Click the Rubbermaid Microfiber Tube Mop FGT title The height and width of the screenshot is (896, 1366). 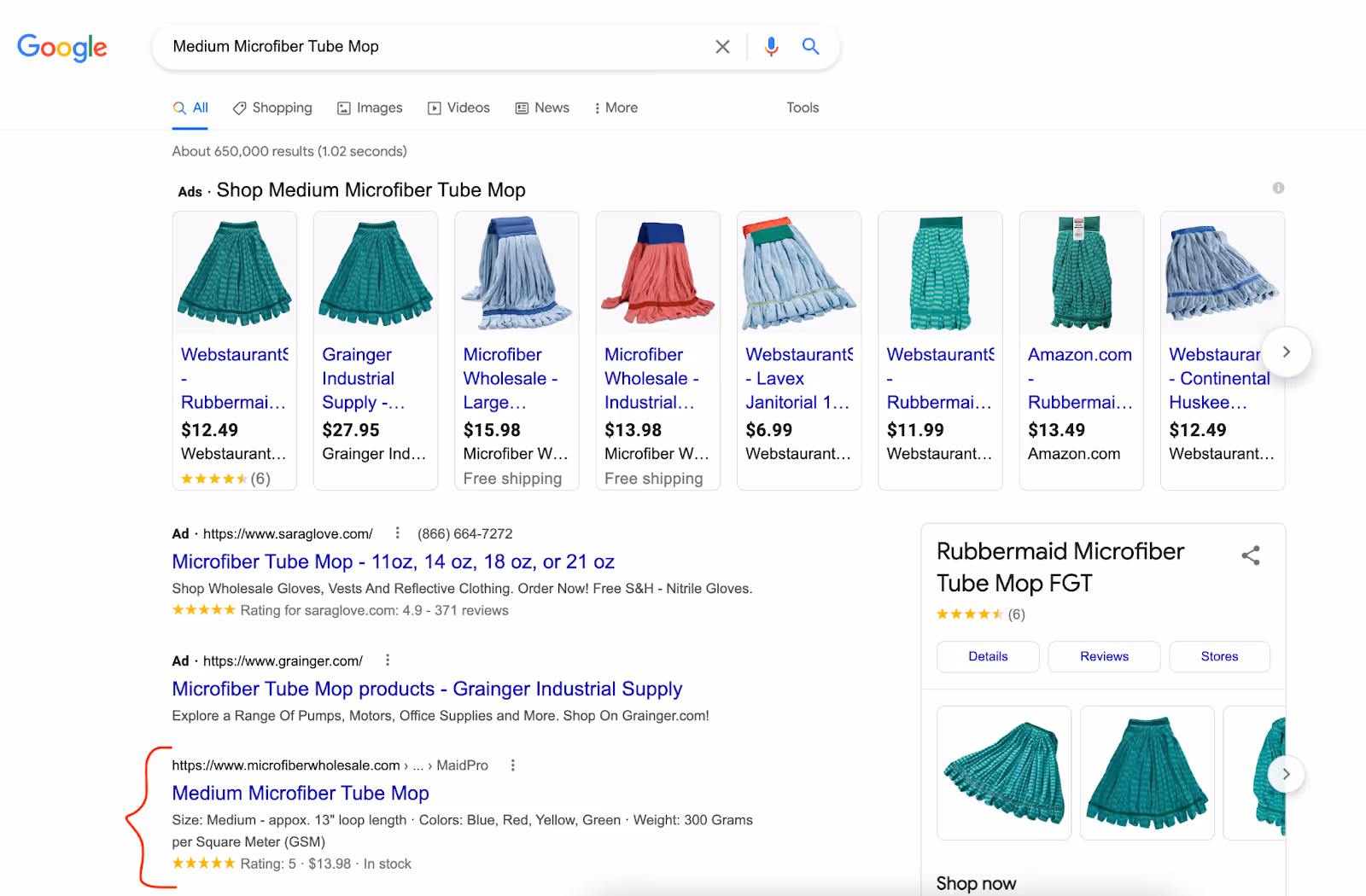click(1060, 567)
